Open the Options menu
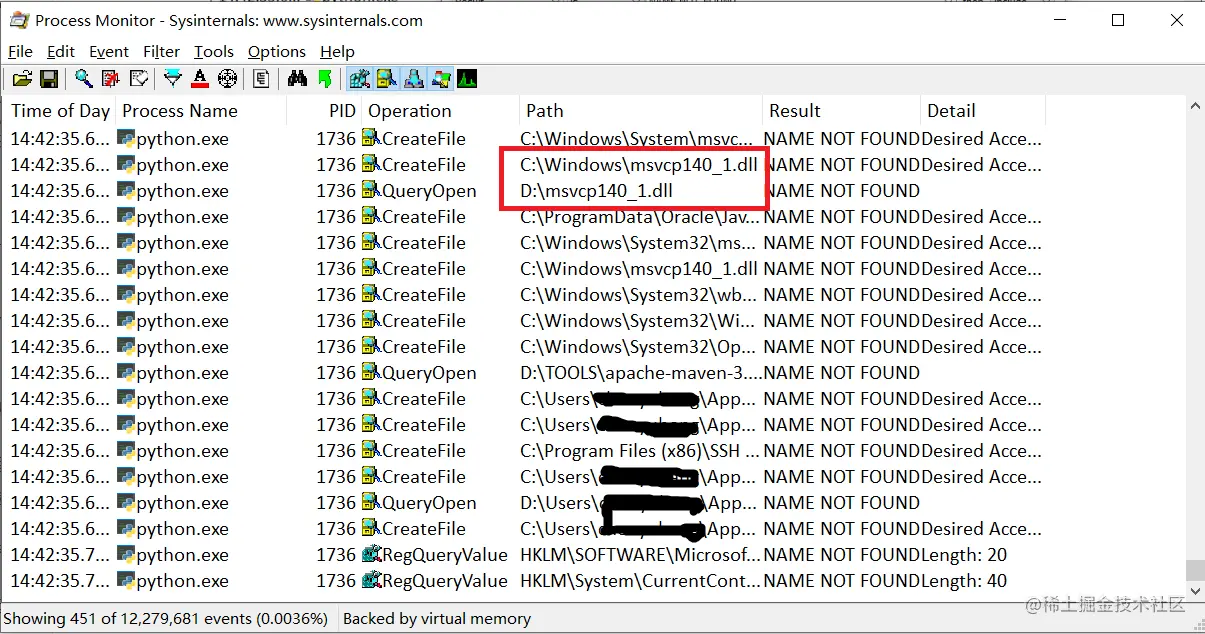The height and width of the screenshot is (634, 1205). click(276, 51)
